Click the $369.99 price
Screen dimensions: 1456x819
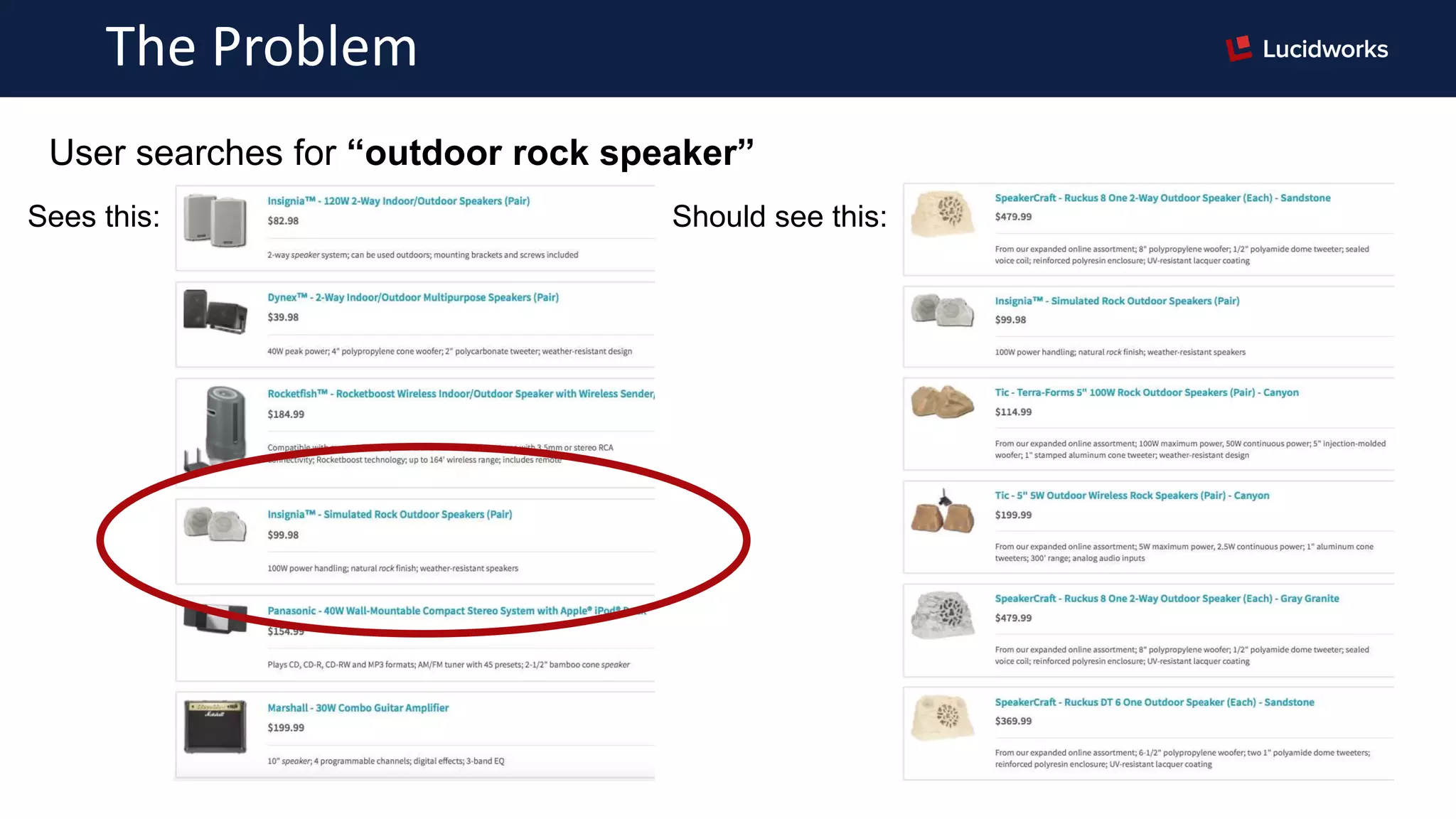coord(1013,721)
